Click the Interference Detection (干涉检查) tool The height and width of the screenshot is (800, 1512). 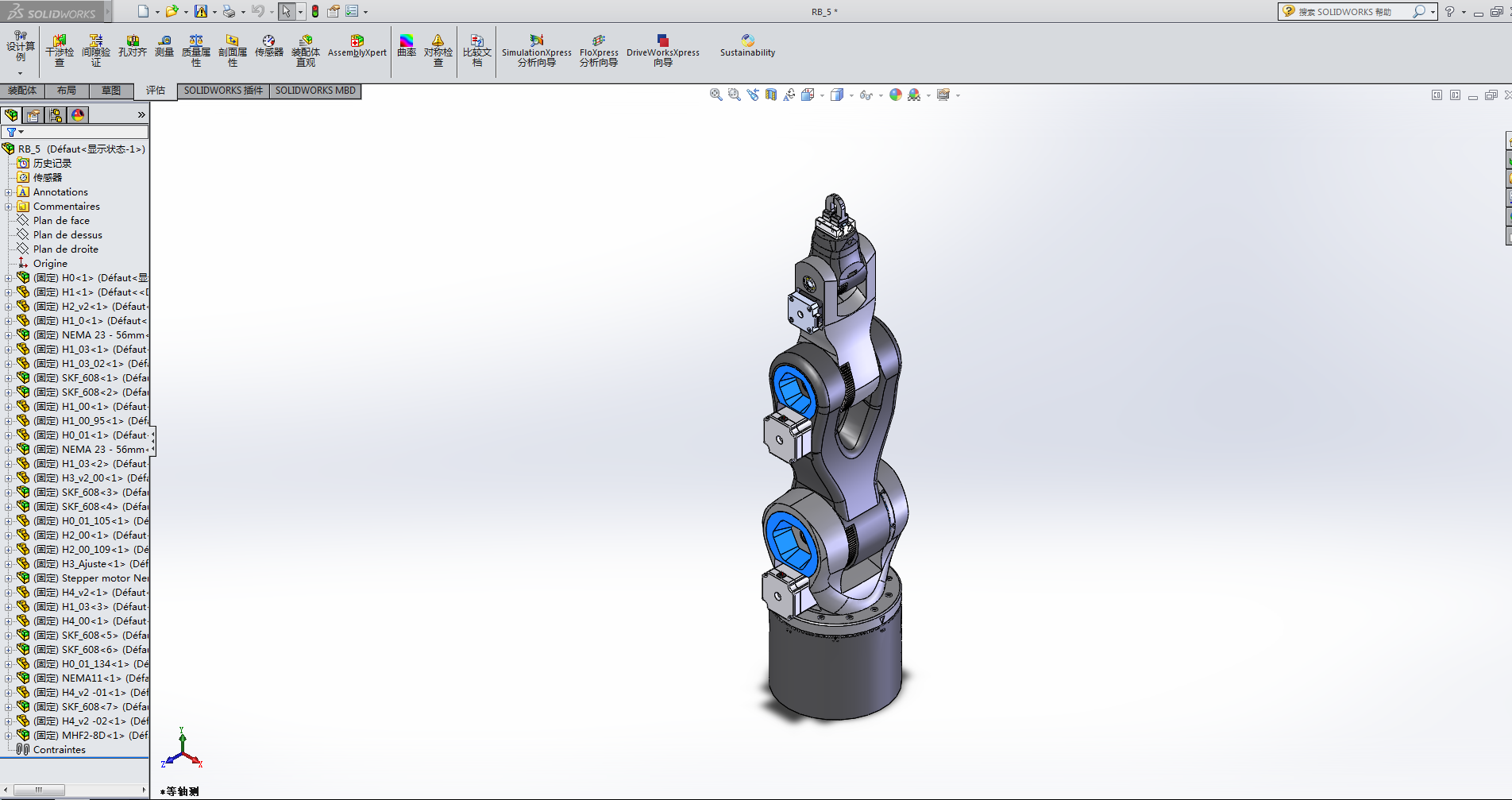point(60,50)
